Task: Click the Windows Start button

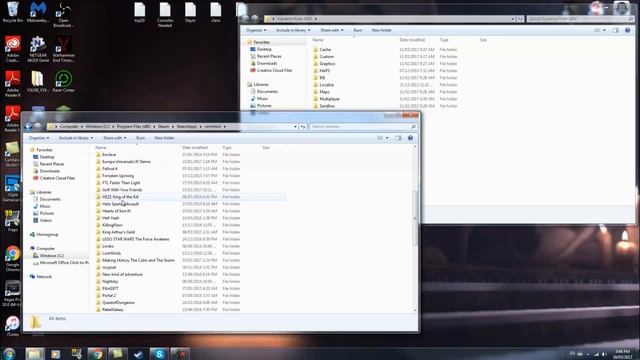Action: click(x=9, y=353)
